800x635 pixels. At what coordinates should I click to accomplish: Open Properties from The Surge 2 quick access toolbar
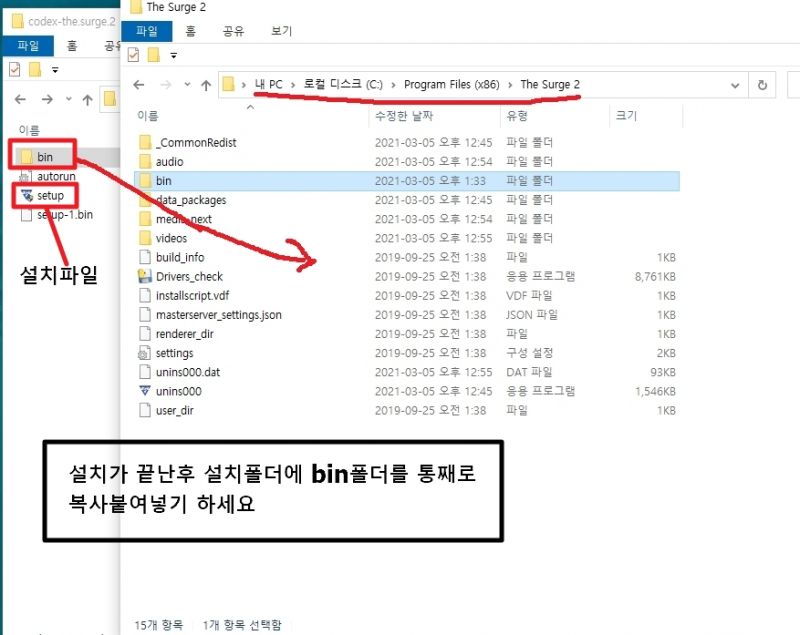click(133, 55)
